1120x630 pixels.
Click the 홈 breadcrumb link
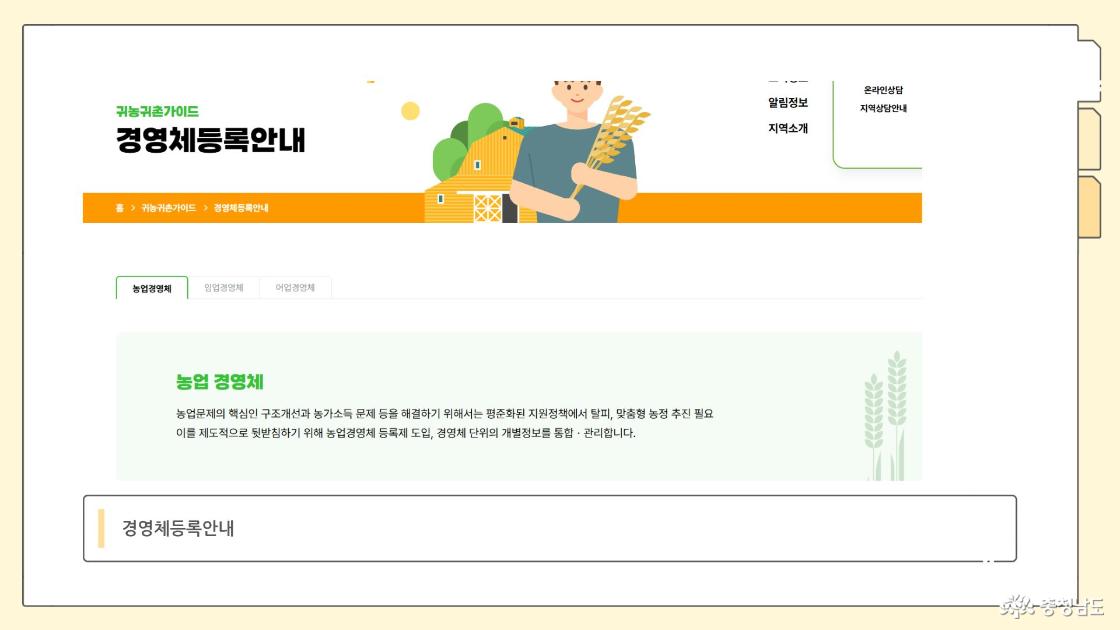pos(119,208)
